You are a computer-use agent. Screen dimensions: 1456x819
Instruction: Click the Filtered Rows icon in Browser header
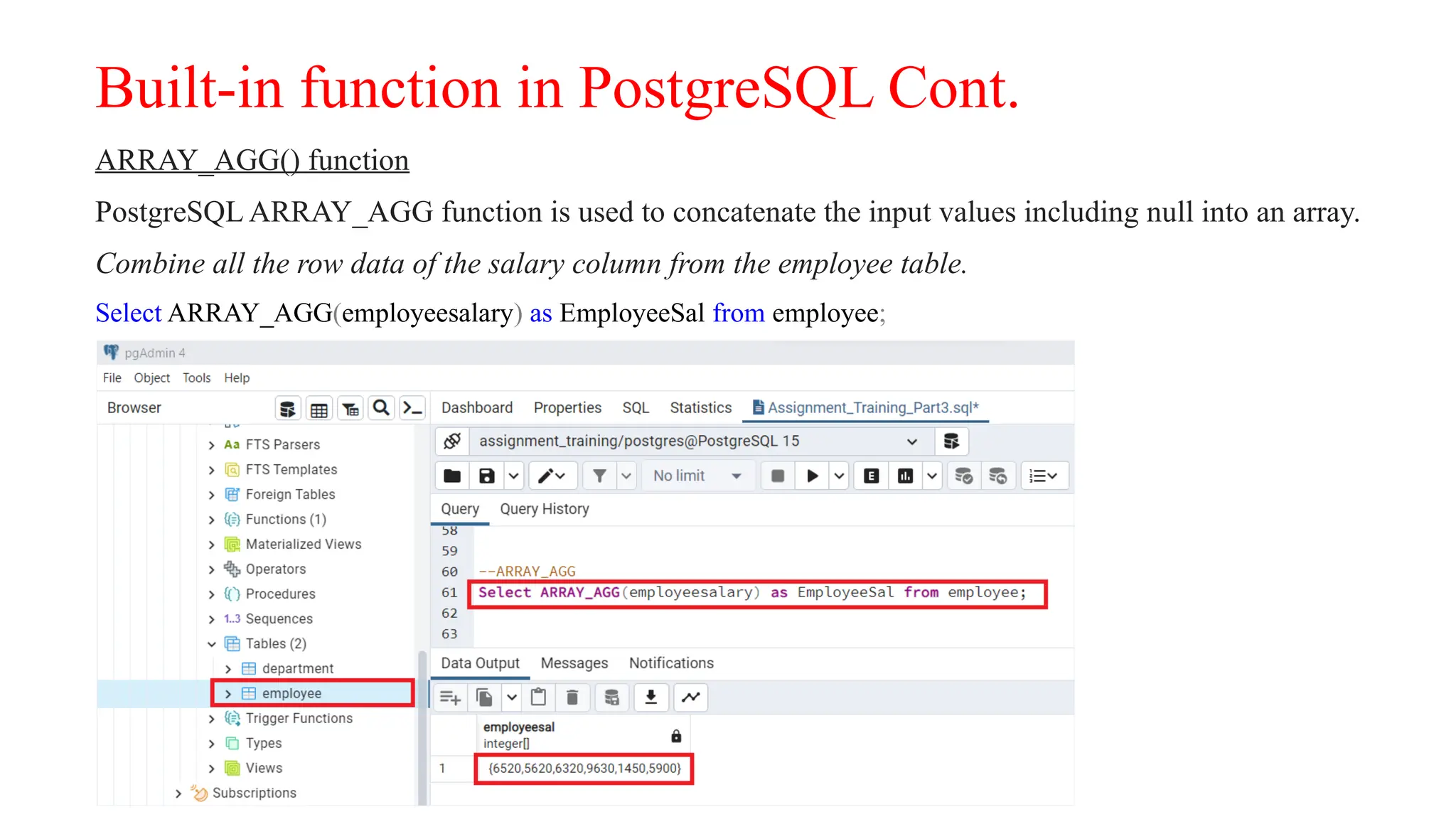[x=350, y=409]
